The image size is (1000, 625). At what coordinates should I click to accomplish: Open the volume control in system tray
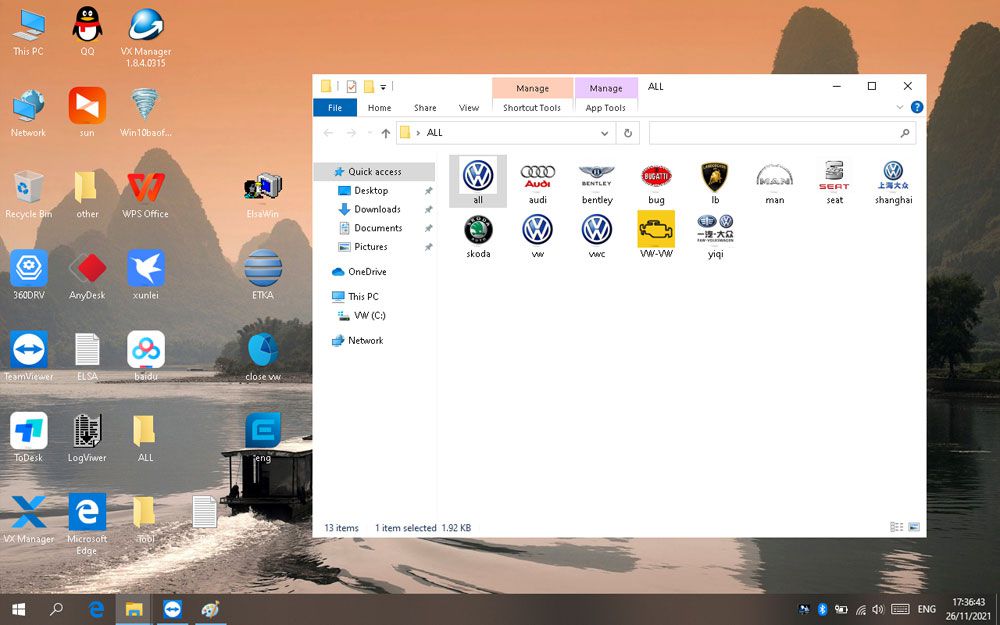pos(878,610)
